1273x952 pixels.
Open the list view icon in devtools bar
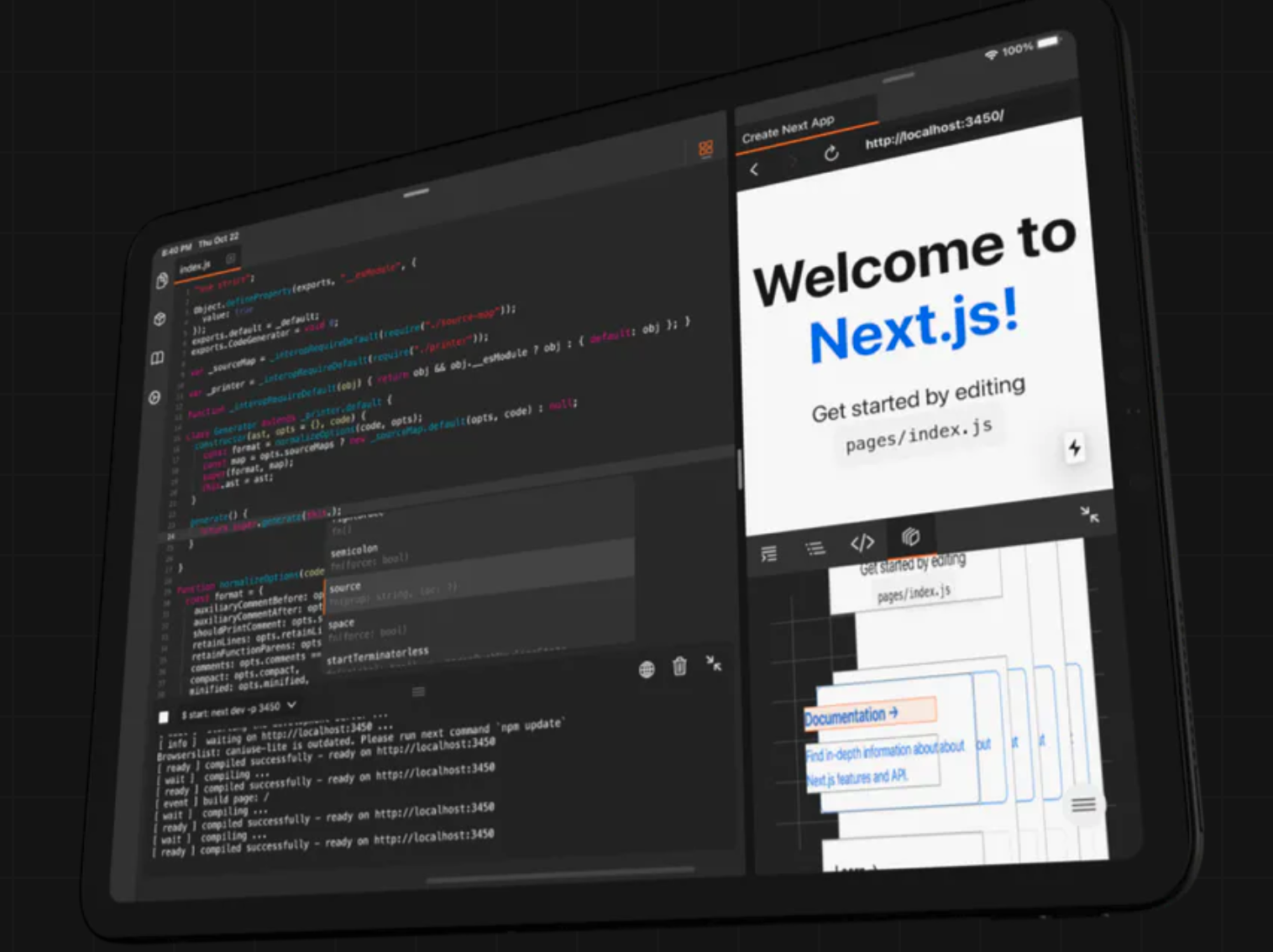[815, 549]
